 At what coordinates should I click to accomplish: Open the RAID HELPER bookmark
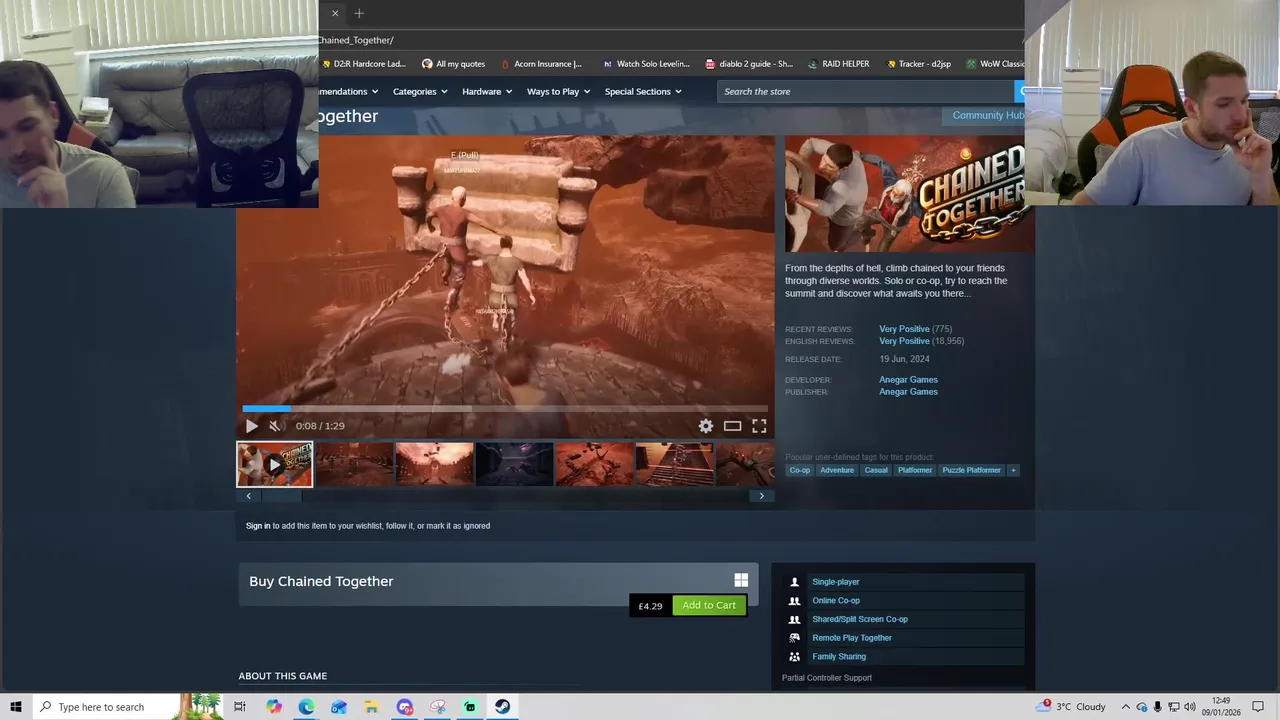click(x=838, y=64)
